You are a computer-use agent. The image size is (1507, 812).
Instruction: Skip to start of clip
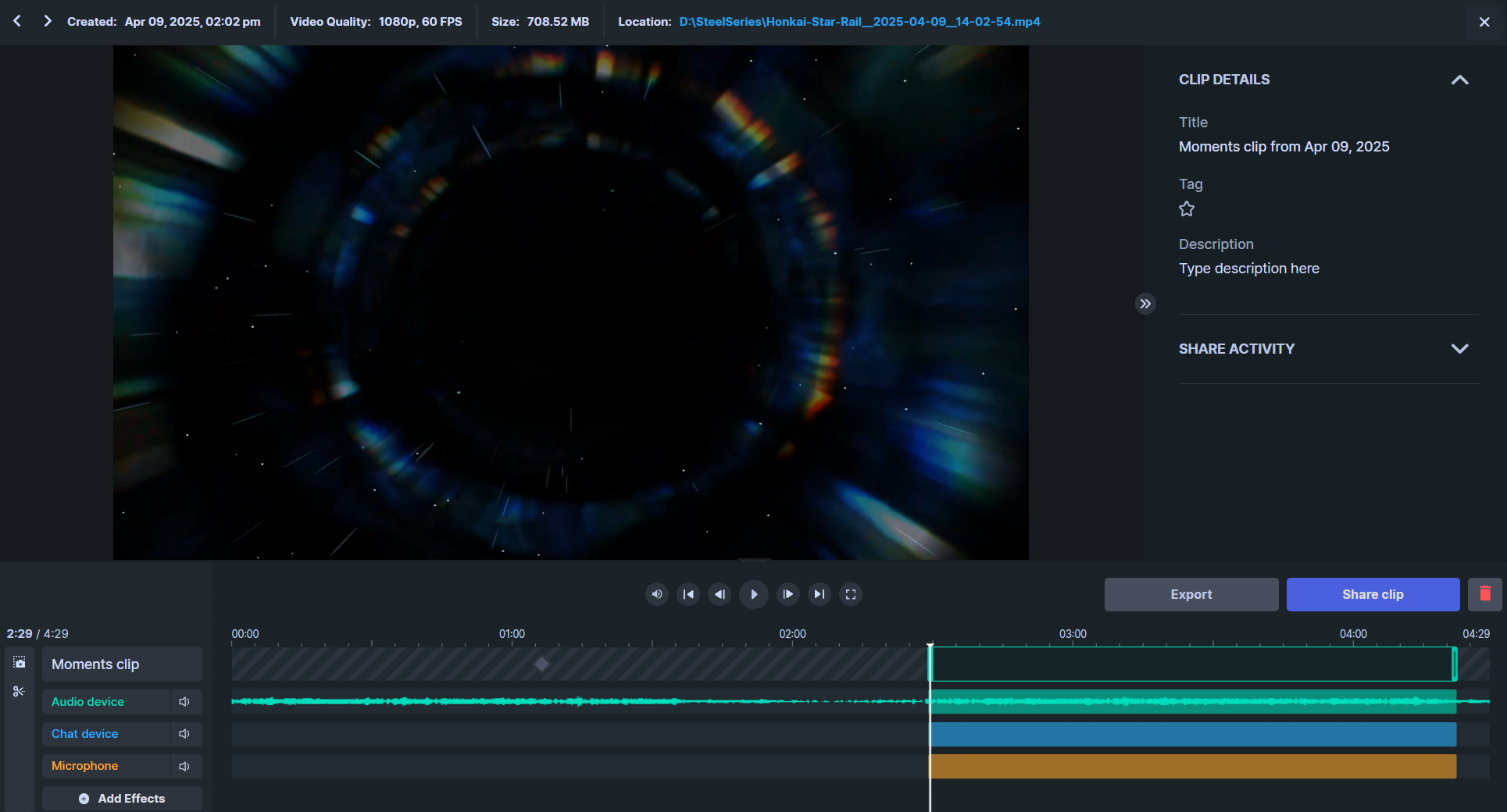click(688, 594)
